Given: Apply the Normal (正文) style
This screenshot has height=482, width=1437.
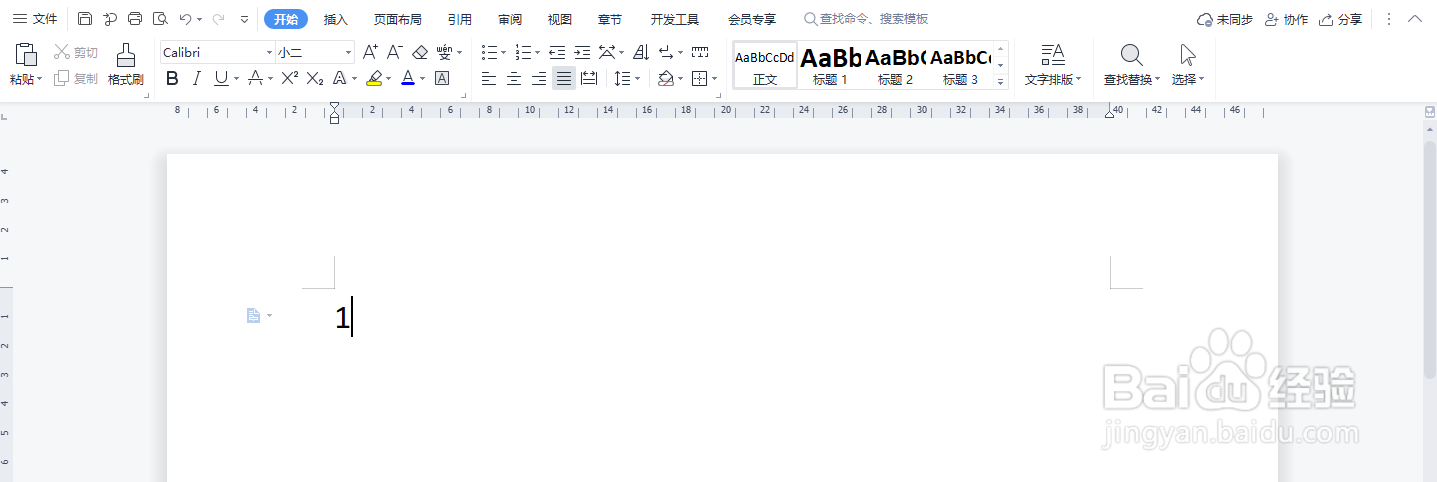Looking at the screenshot, I should [x=765, y=65].
